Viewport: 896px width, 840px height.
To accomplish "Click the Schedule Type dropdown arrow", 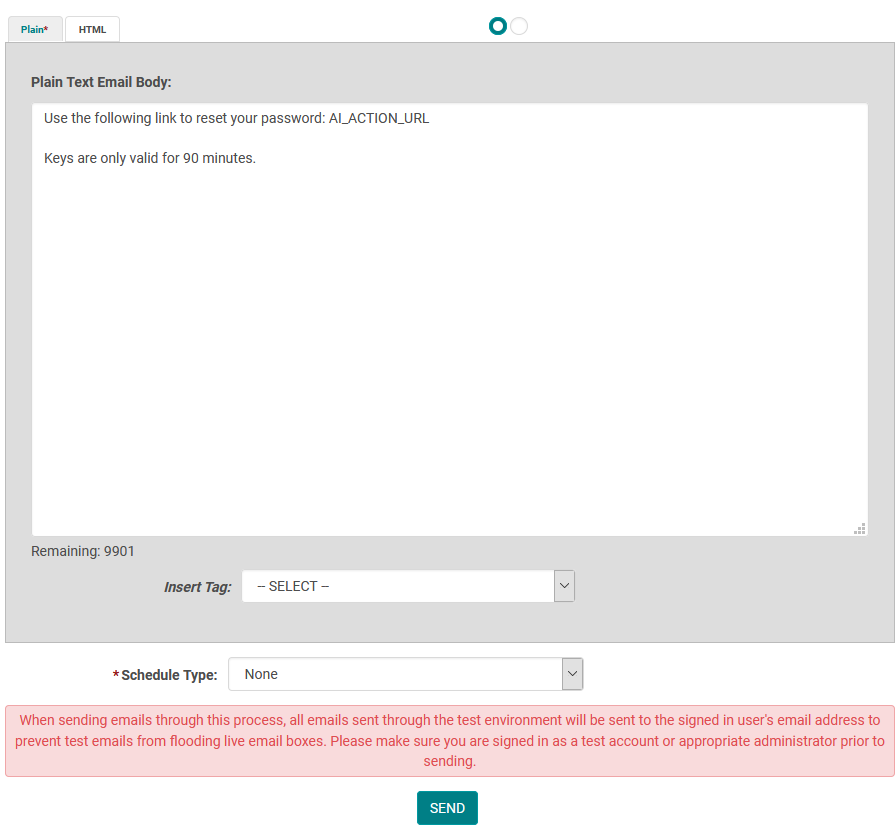I will [573, 674].
